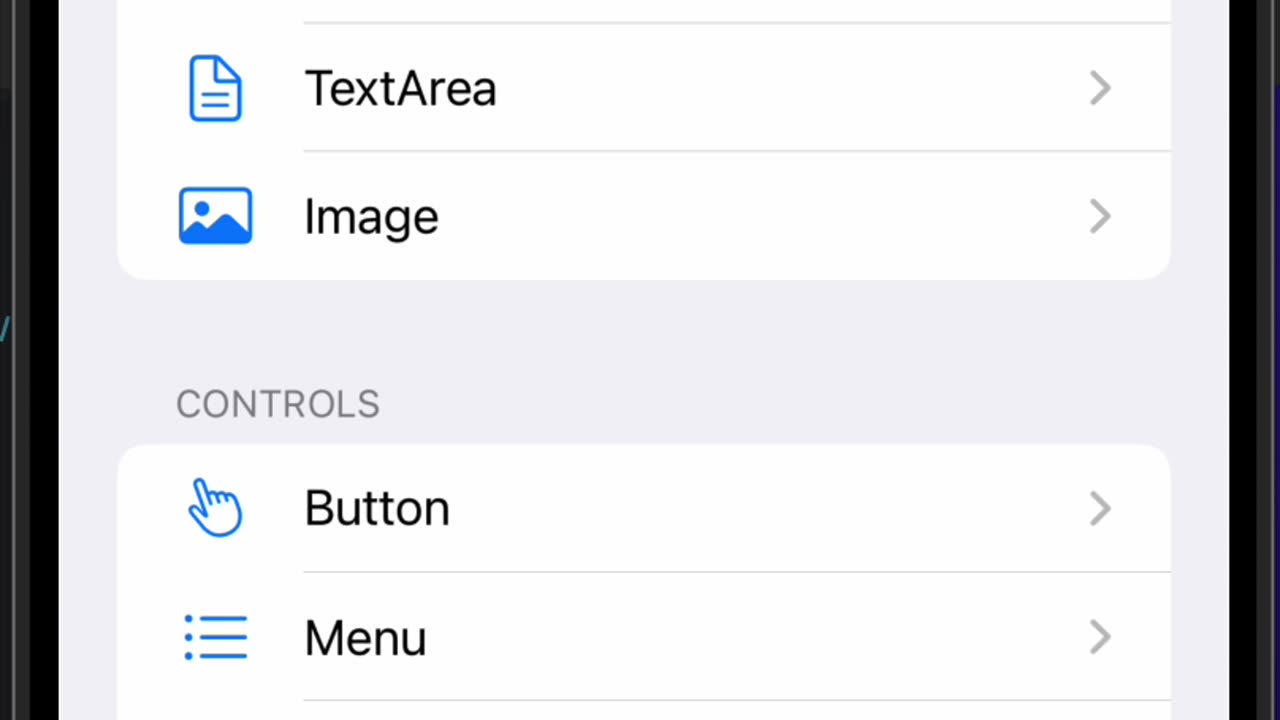Click the TextArea document icon

215,89
